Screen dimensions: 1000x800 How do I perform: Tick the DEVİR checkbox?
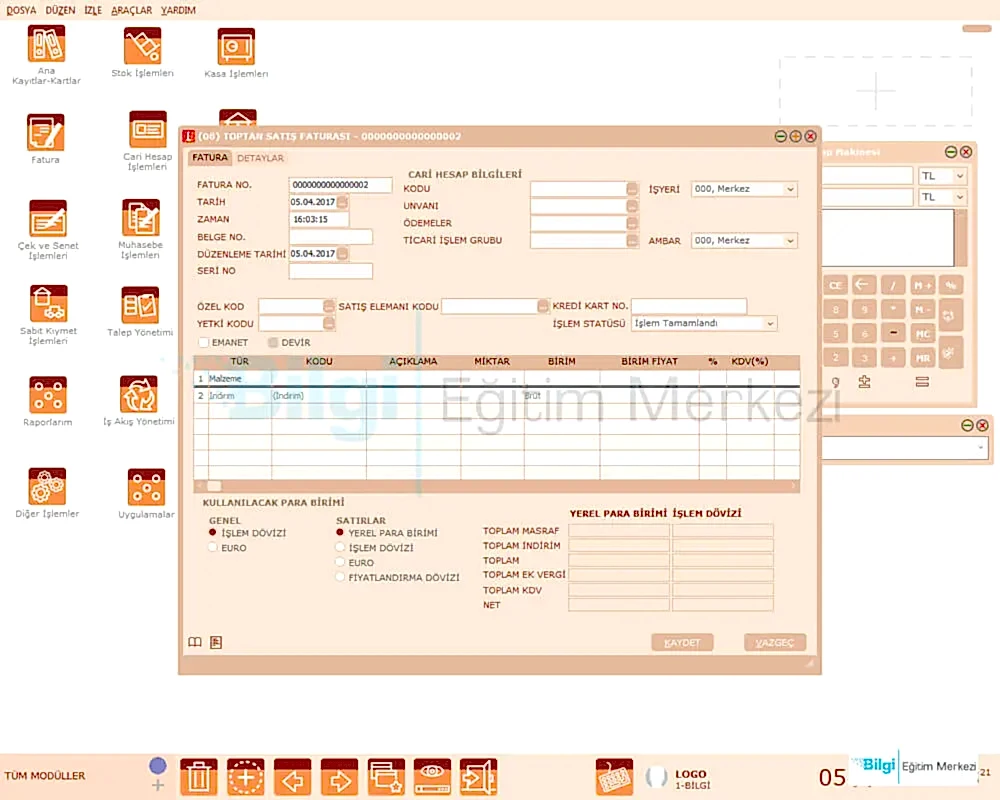[x=273, y=343]
